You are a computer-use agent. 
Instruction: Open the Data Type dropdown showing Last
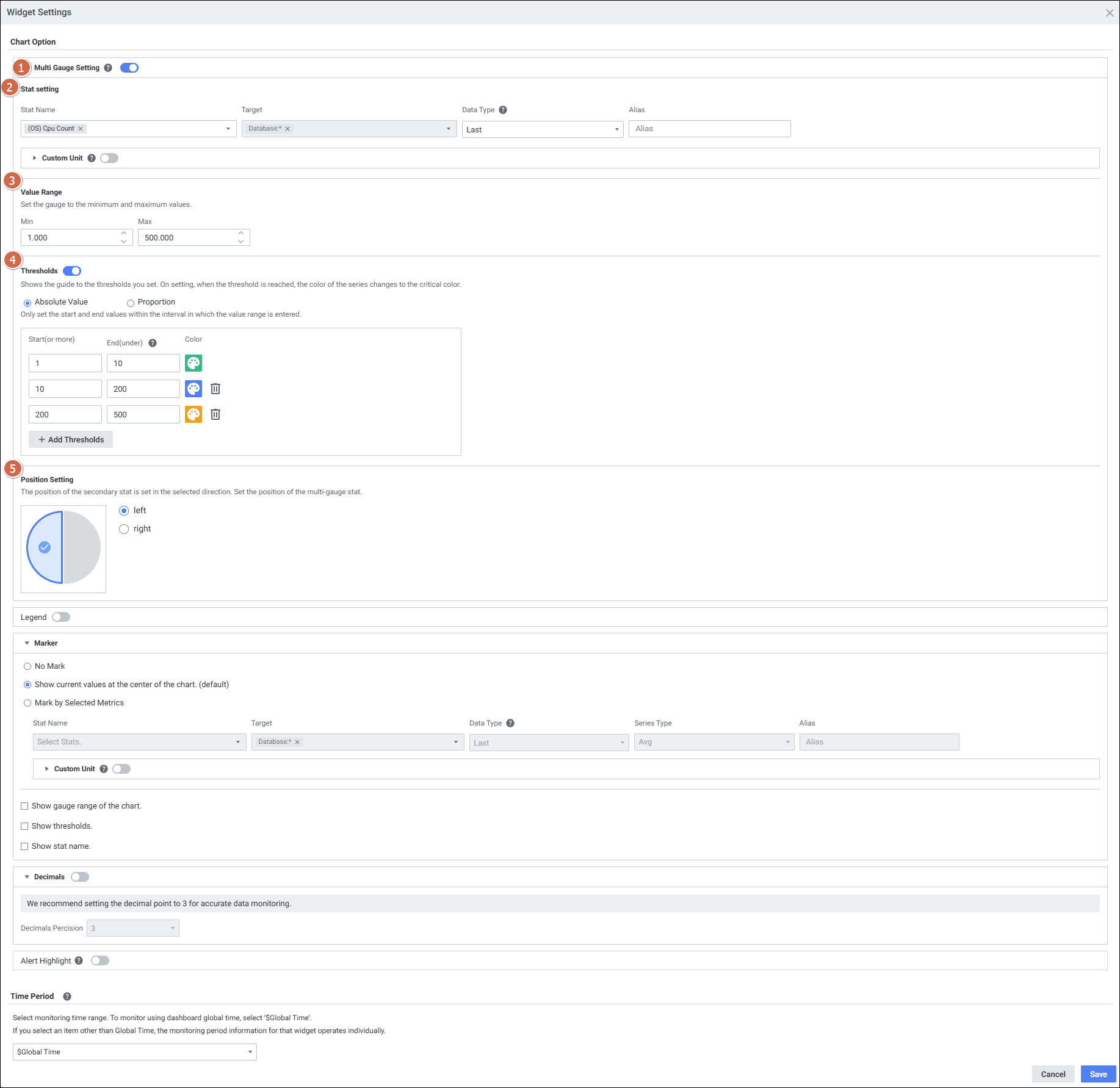[x=542, y=129]
